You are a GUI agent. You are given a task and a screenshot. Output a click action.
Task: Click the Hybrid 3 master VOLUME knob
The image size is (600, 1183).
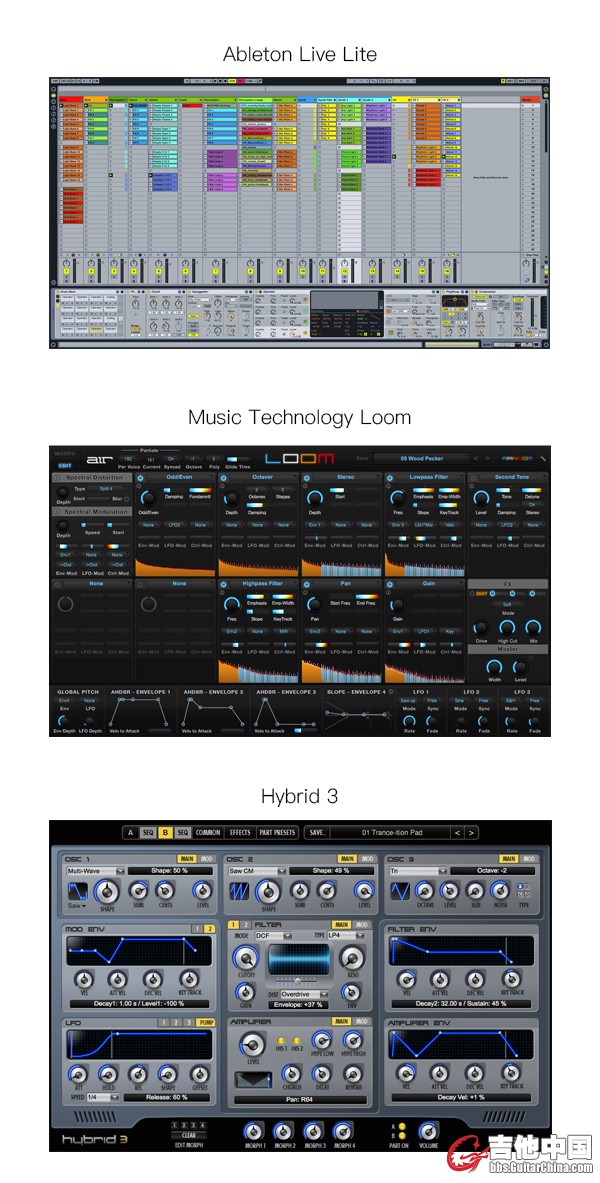coord(428,1128)
